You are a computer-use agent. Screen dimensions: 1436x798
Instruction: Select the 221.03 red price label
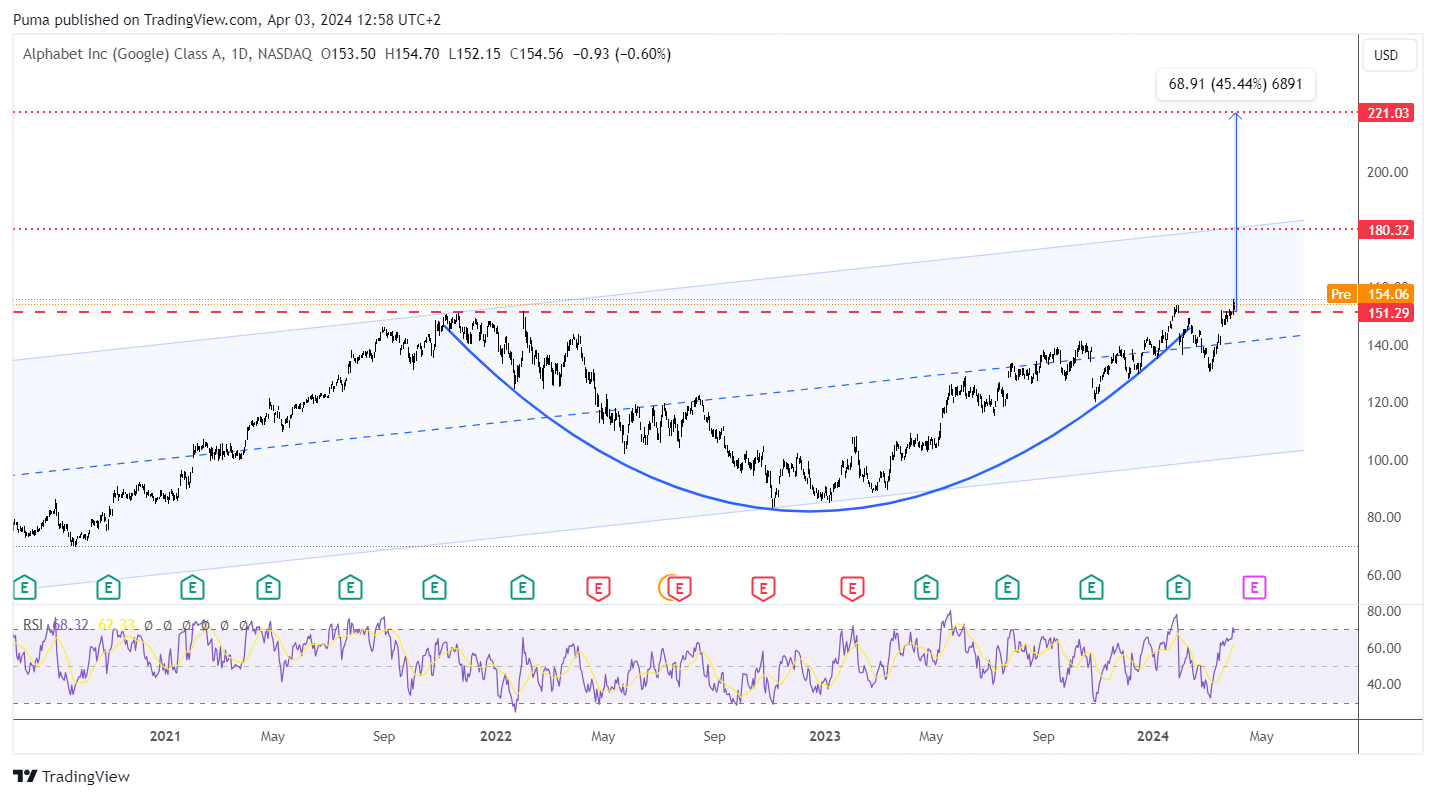coord(1386,113)
